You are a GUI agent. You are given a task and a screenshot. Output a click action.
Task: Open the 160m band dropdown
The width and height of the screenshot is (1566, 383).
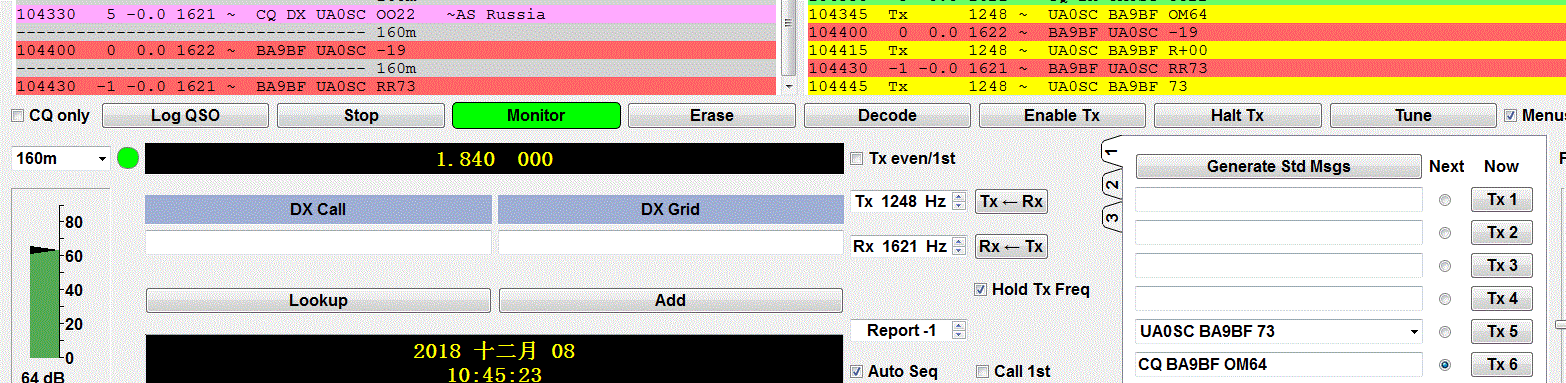pos(61,158)
